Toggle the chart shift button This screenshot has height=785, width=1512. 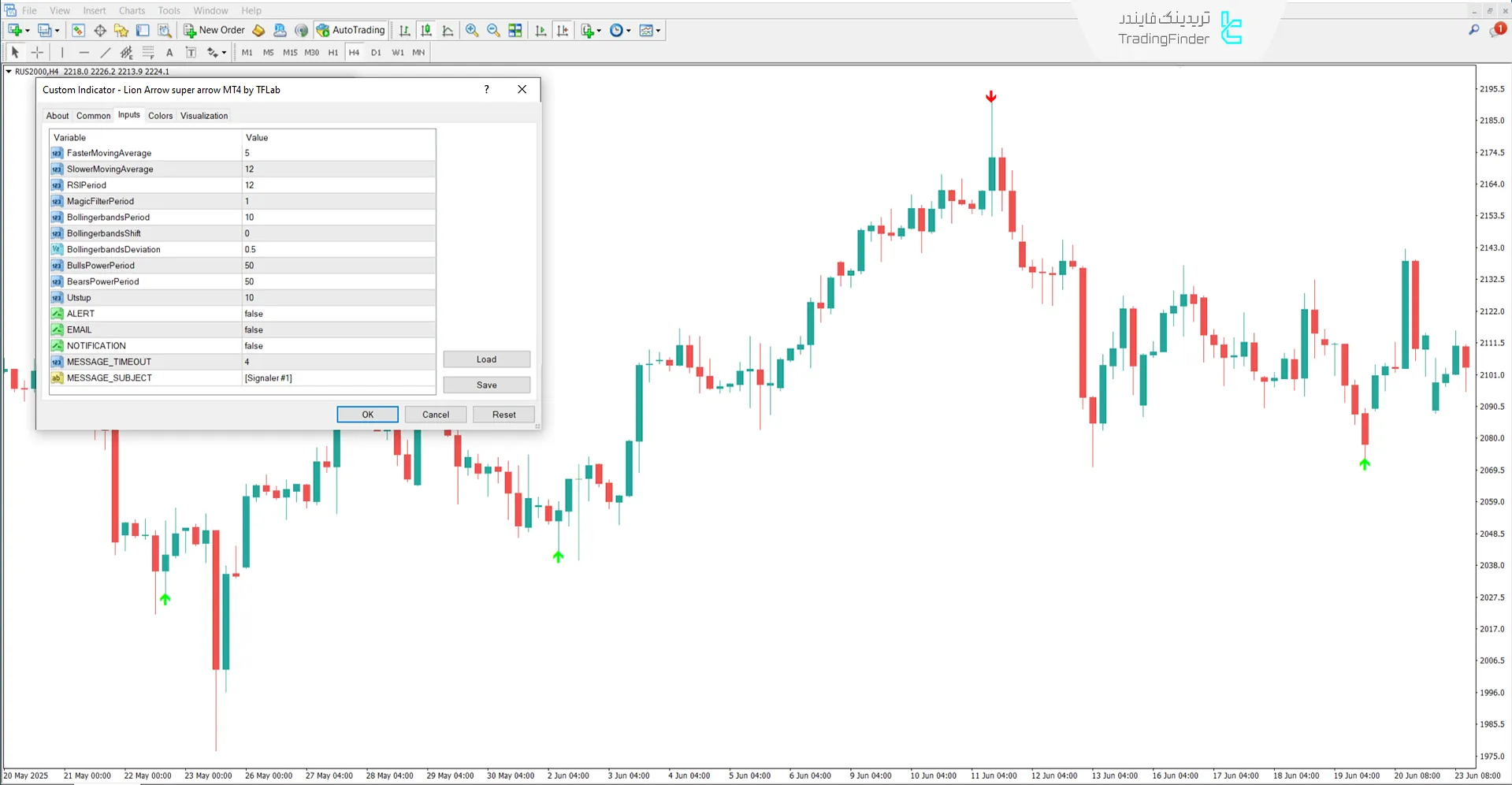tap(563, 30)
